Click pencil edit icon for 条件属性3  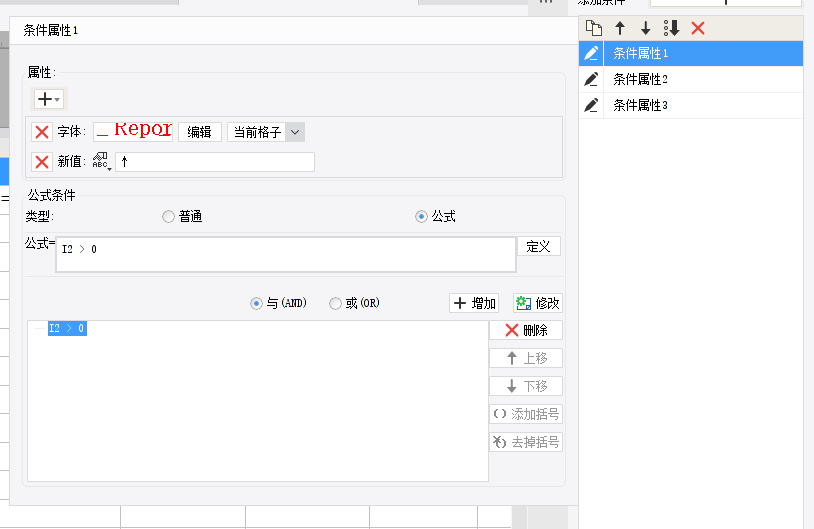[591, 105]
